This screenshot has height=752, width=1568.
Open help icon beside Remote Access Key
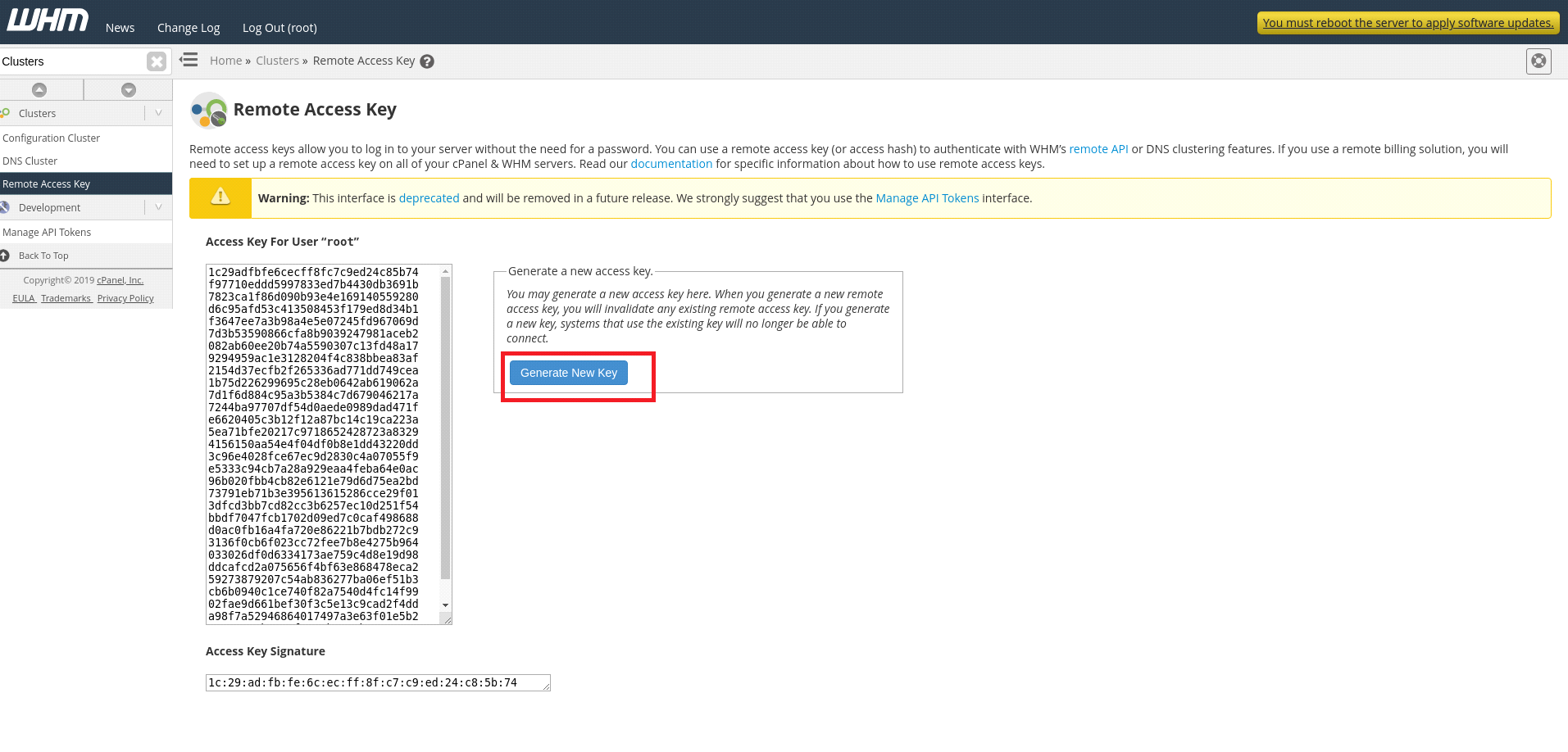point(427,61)
